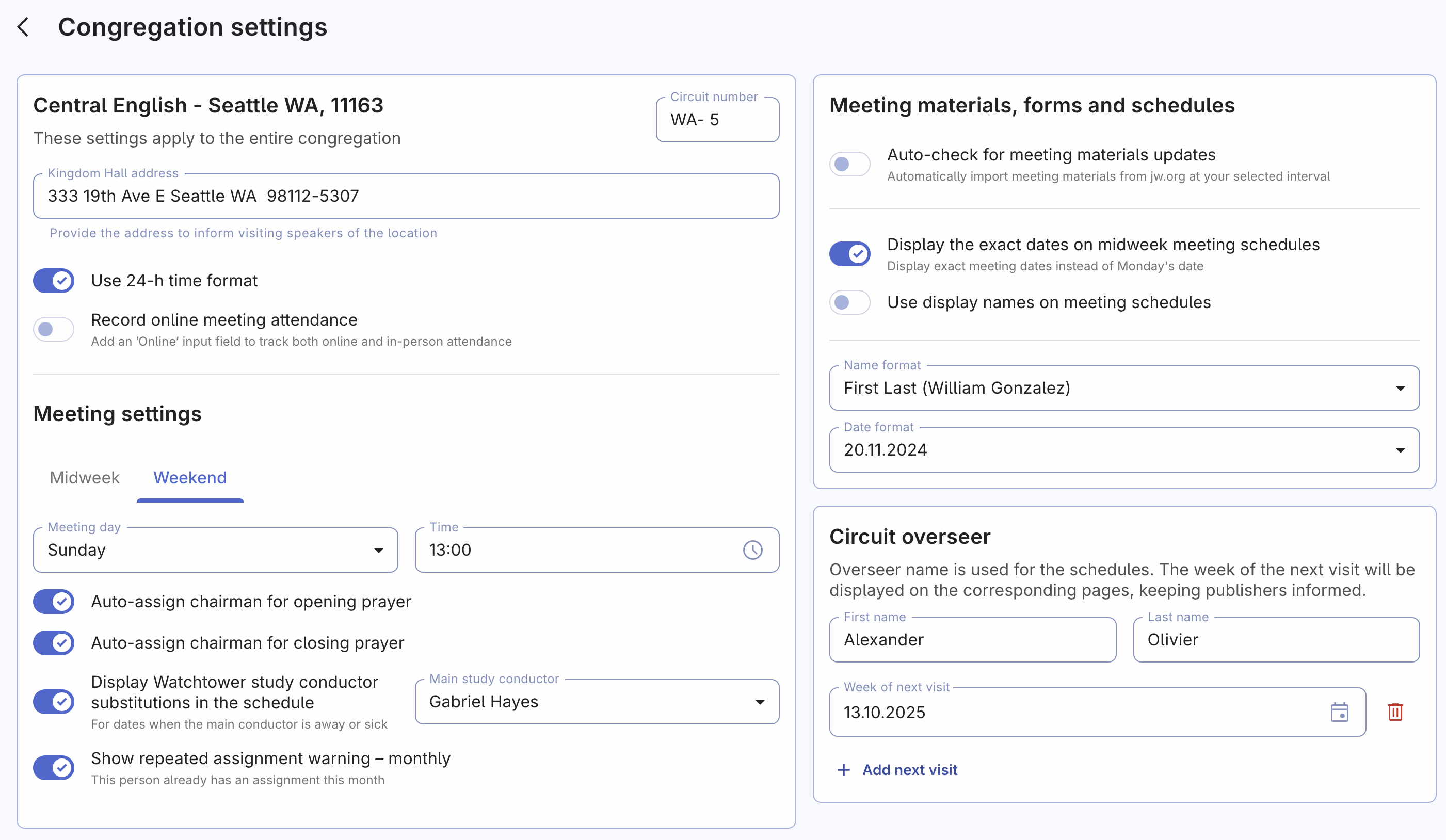Screen dimensions: 1446x840
Task: Click into the Circuit number field
Action: tap(717, 119)
